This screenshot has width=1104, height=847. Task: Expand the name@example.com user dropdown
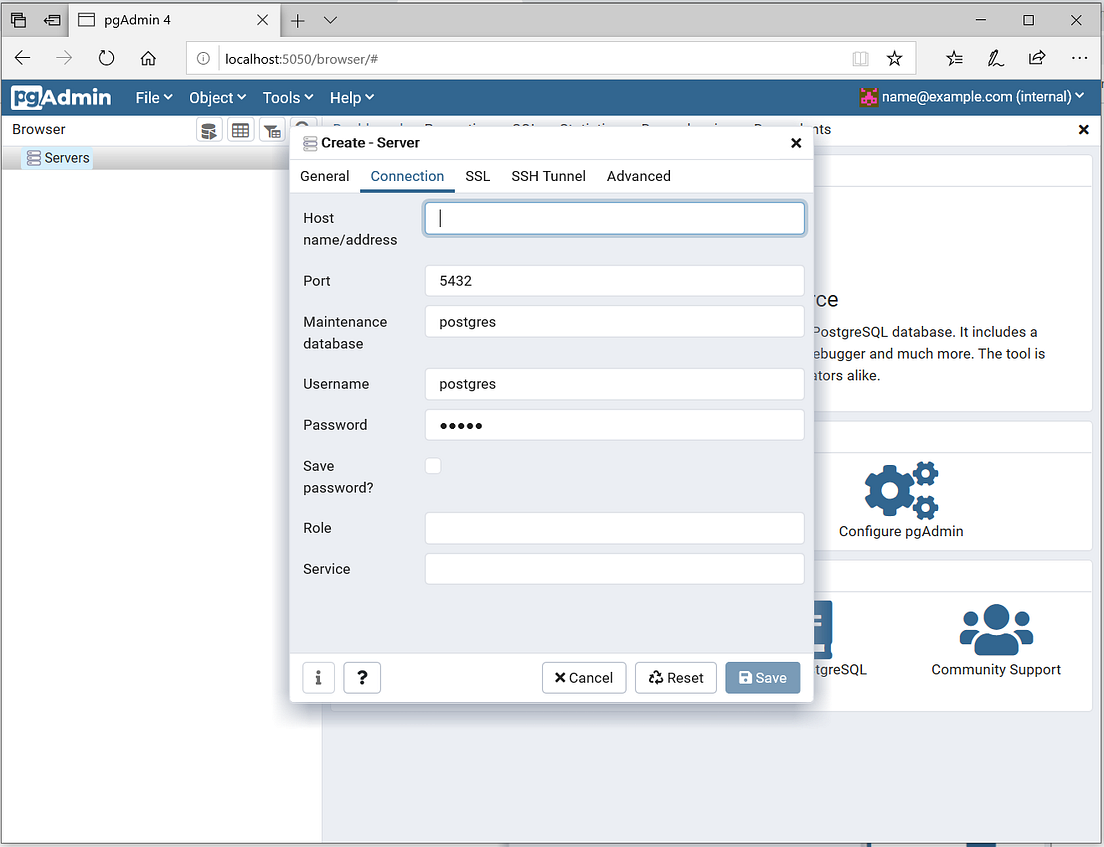pos(972,96)
